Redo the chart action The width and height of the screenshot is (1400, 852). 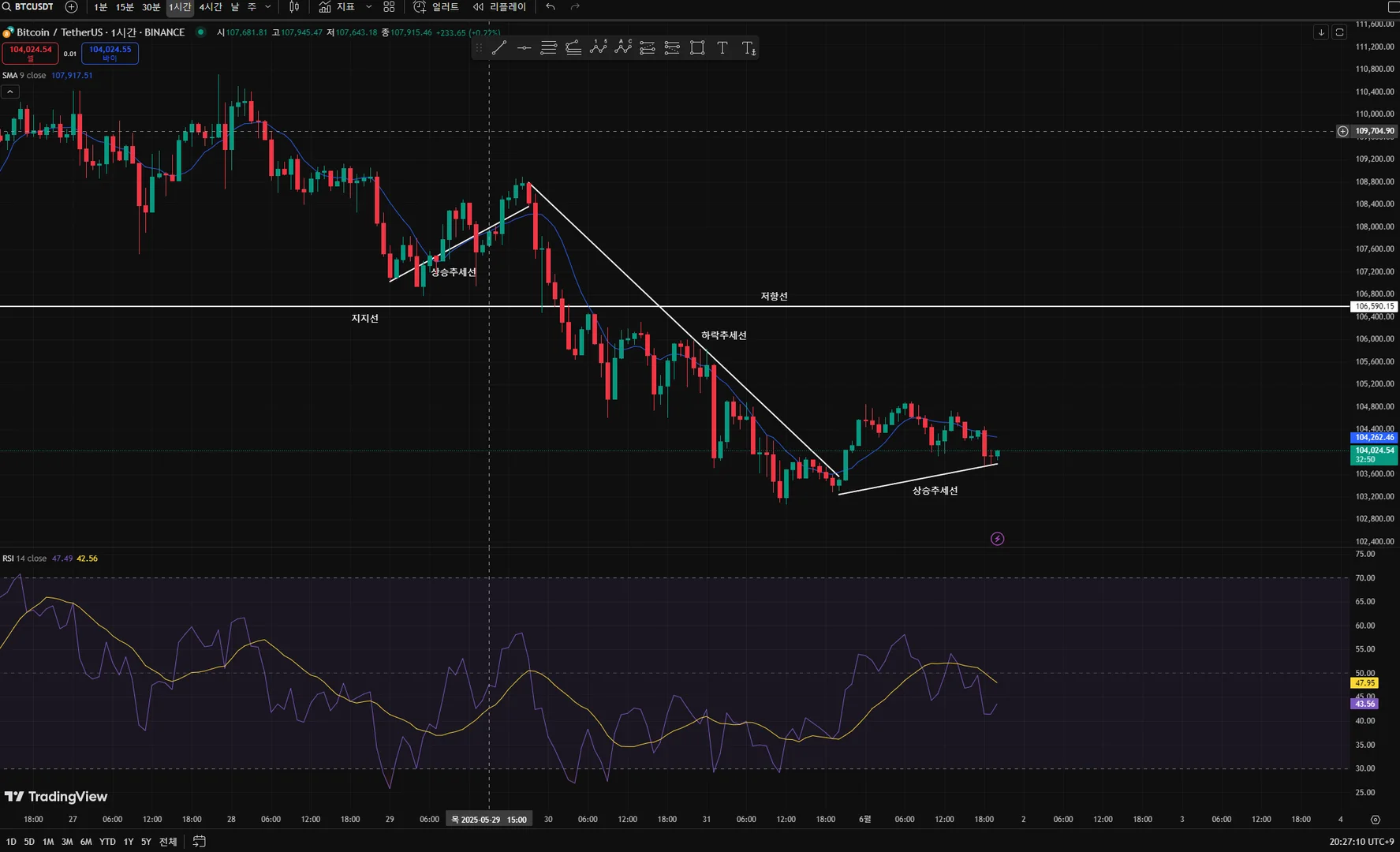tap(575, 7)
